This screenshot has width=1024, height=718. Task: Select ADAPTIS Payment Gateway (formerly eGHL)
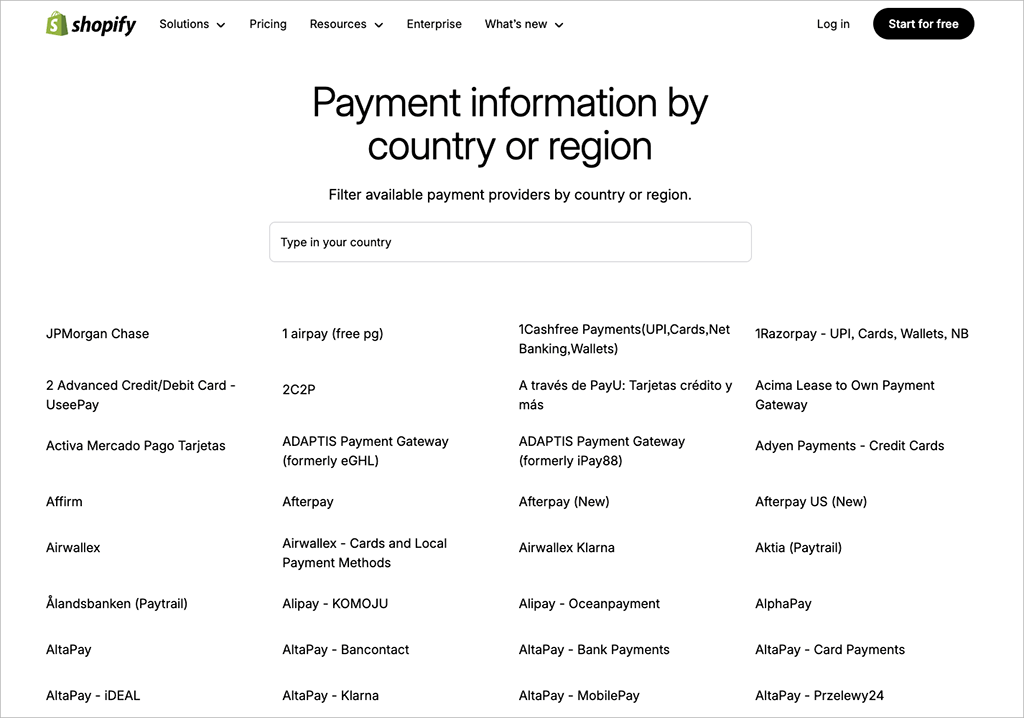pyautogui.click(x=365, y=451)
